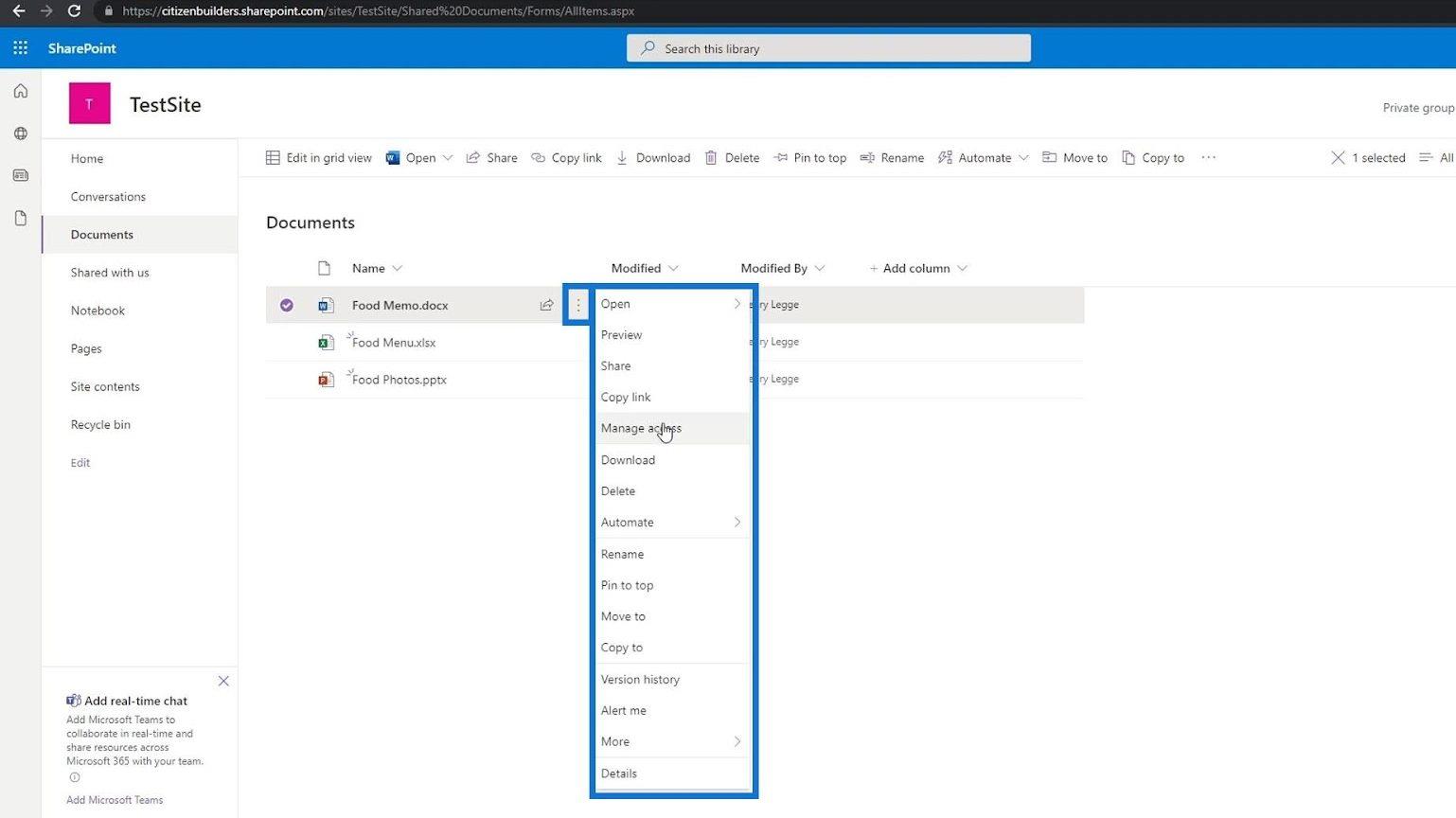1456x818 pixels.
Task: Expand the Open dropdown in command bar
Action: (448, 158)
